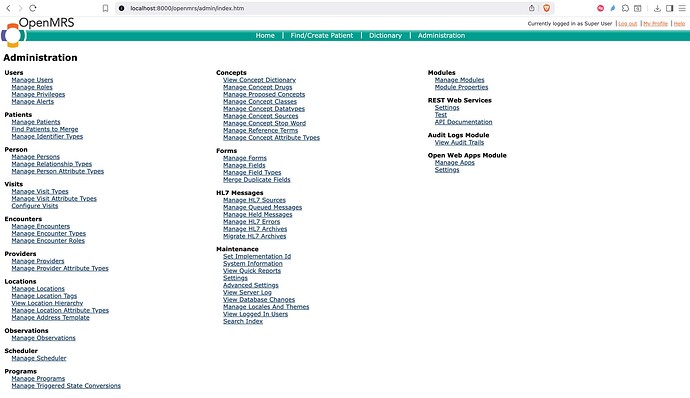Open View Logged In Users
Viewport: 690px width, 398px height.
click(x=255, y=314)
